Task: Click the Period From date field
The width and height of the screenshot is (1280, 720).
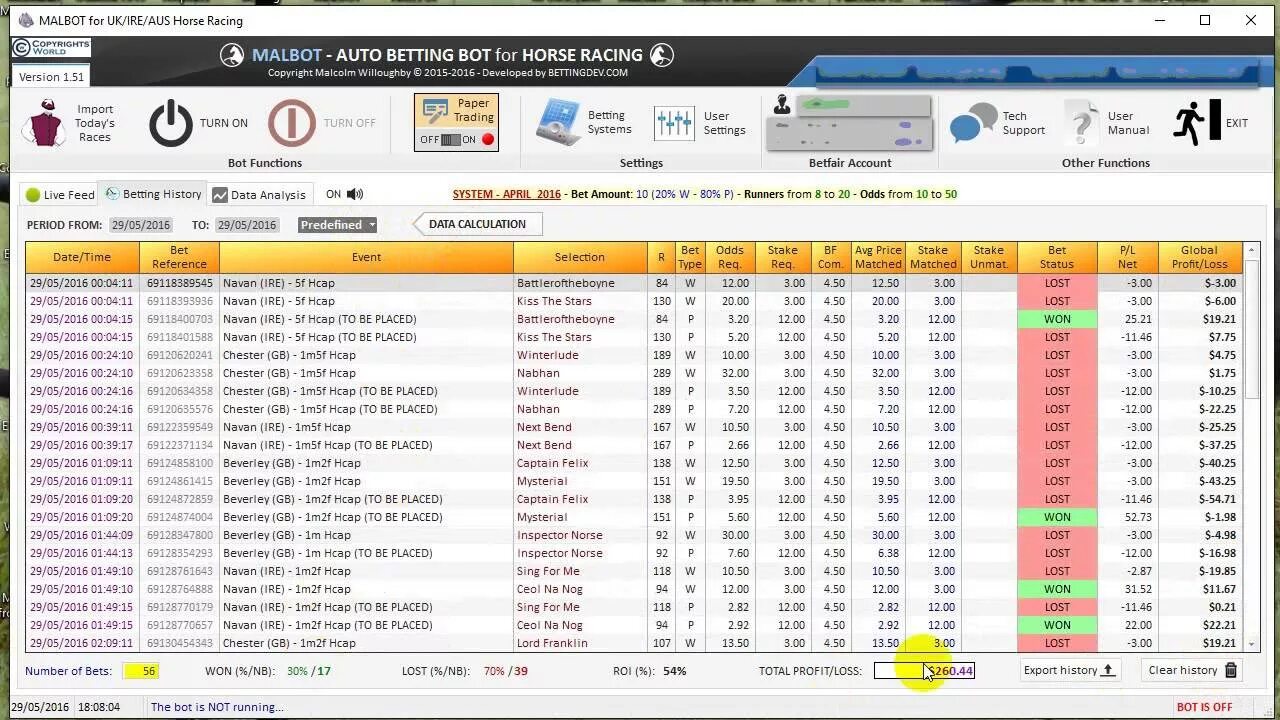Action: 140,225
